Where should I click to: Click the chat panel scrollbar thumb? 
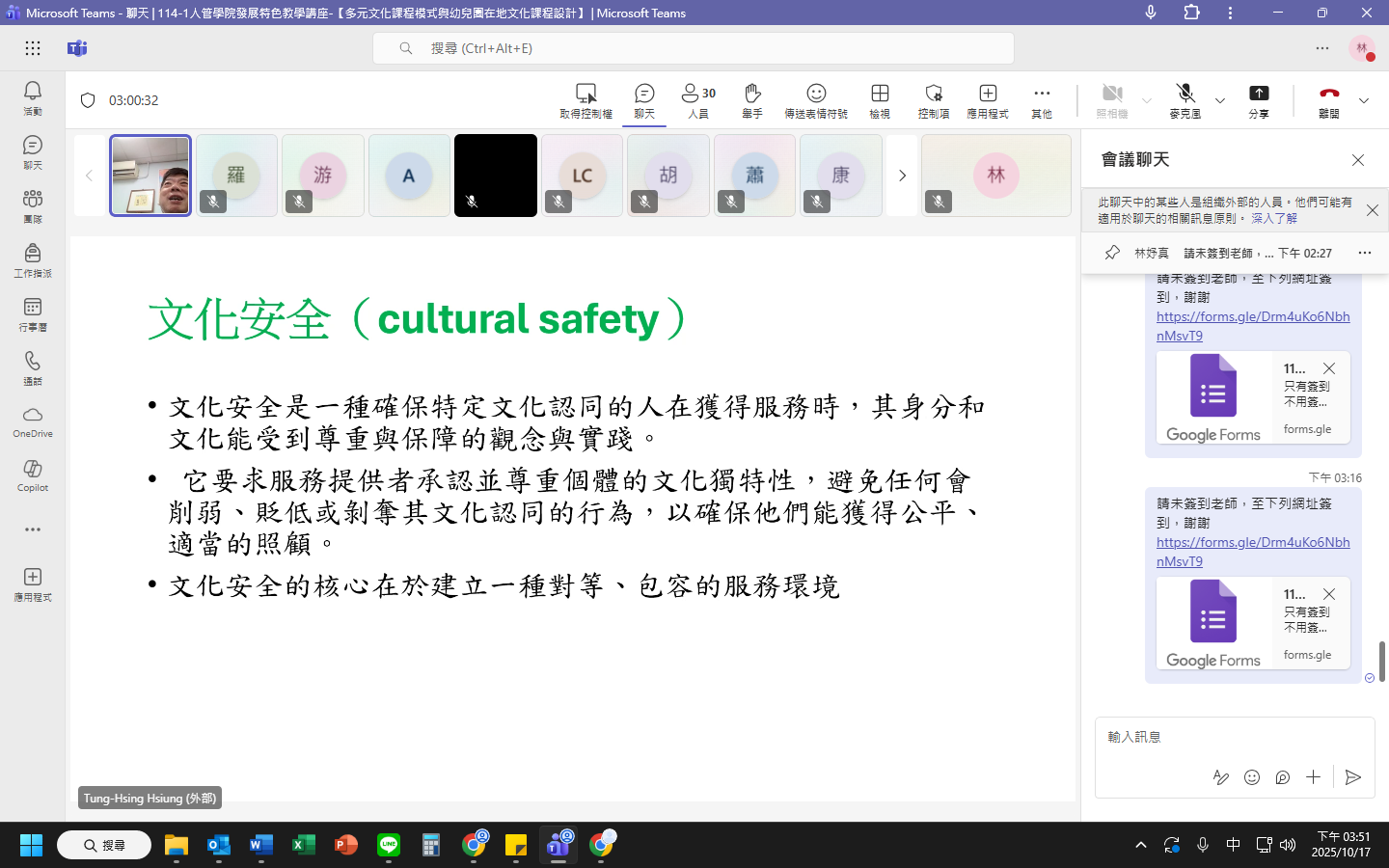point(1382,662)
